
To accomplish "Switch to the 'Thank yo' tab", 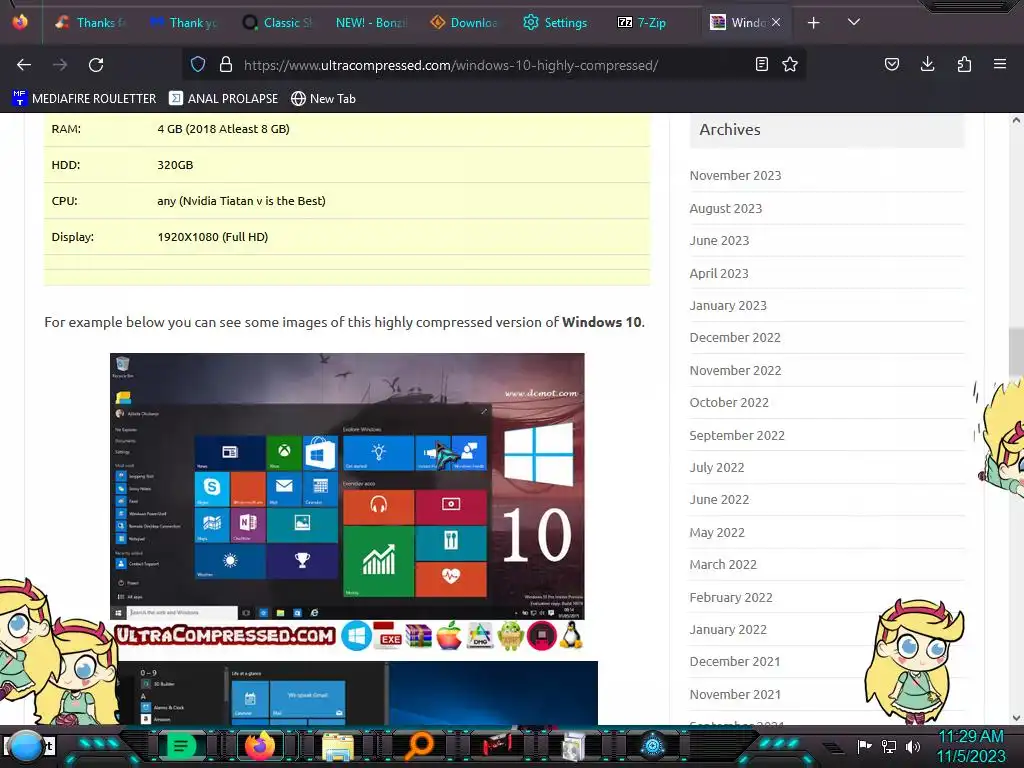I will (x=183, y=23).
